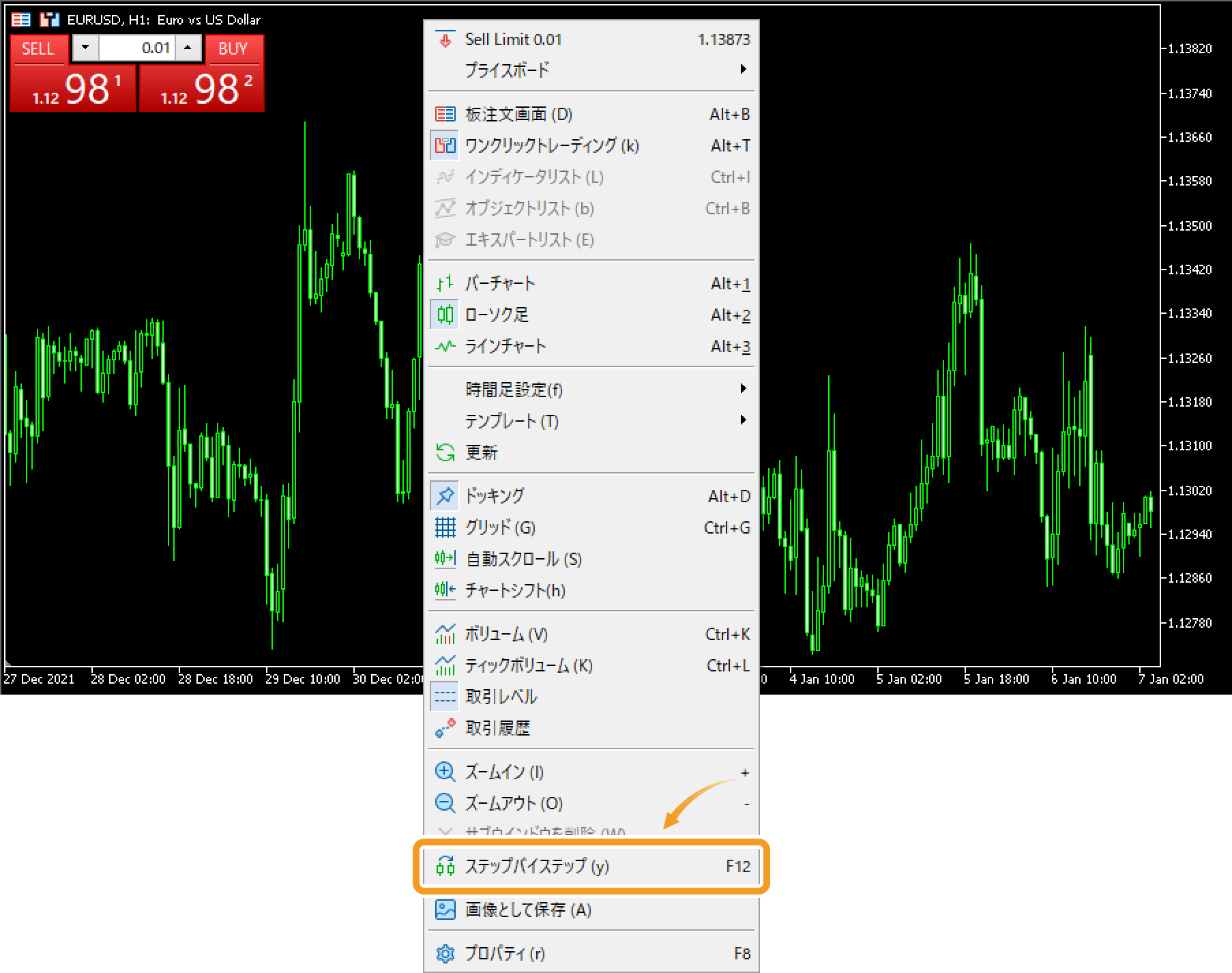Click the 1.13873 Sell Limit price value
The image size is (1232, 973).
(724, 40)
